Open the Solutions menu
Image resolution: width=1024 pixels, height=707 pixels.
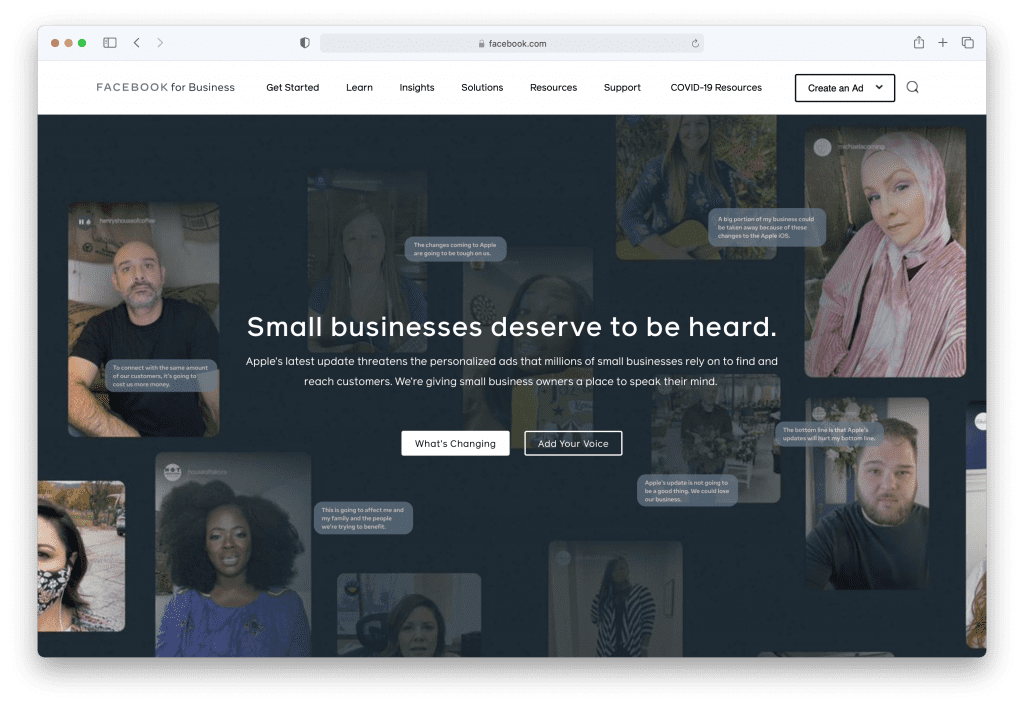(482, 87)
